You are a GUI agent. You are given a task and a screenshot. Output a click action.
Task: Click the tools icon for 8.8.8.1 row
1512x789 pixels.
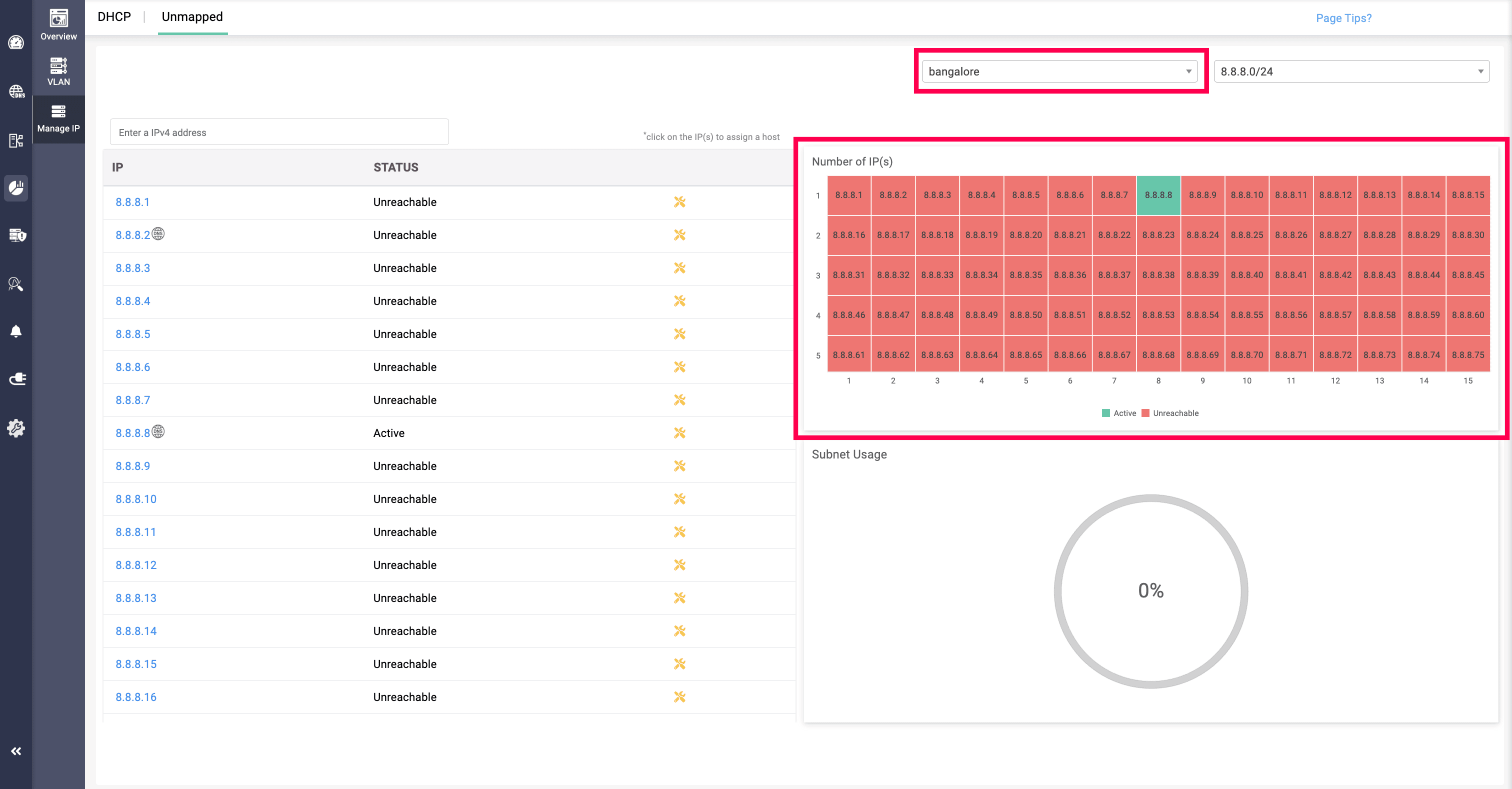679,202
